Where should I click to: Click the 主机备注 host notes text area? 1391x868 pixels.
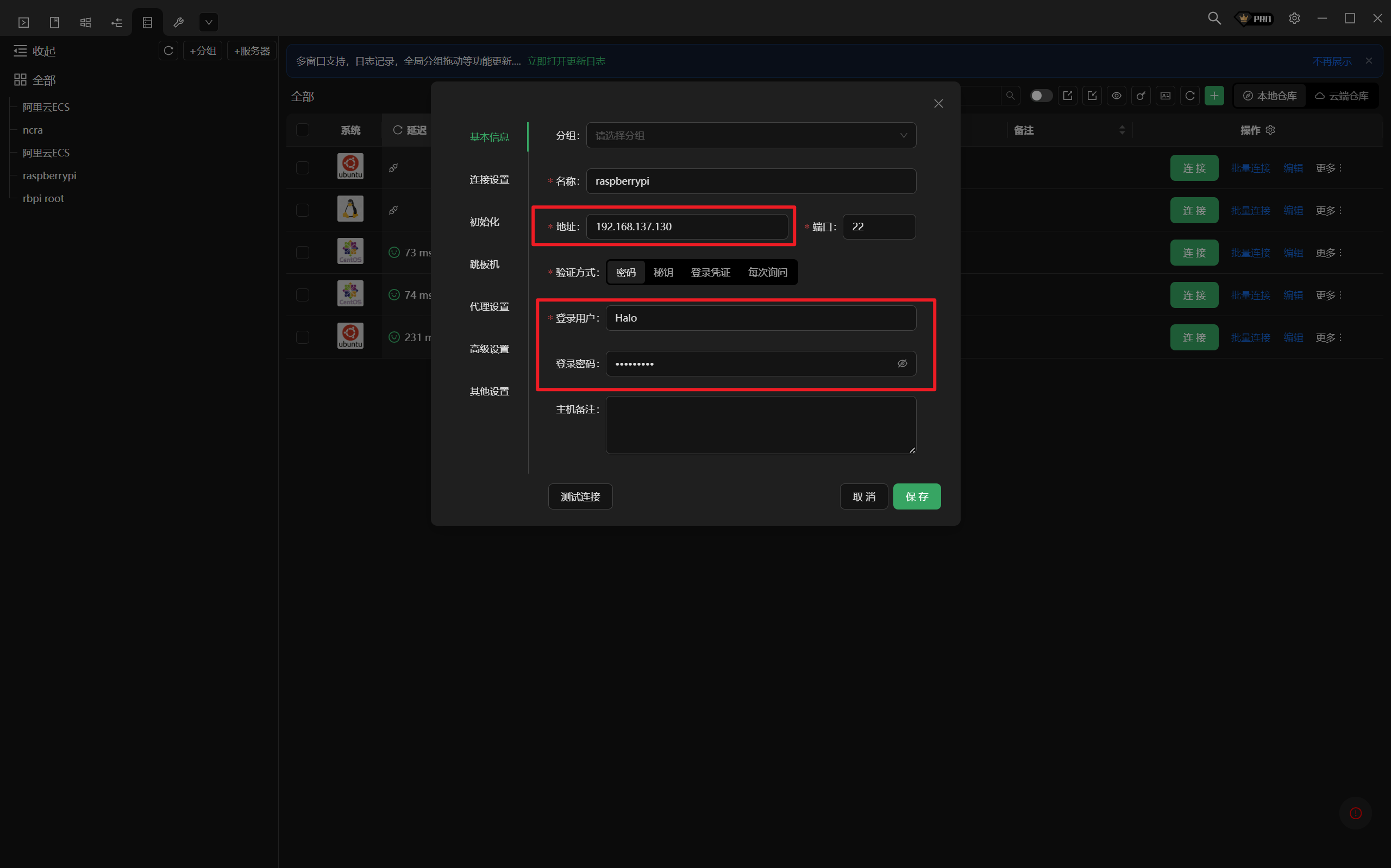(760, 425)
